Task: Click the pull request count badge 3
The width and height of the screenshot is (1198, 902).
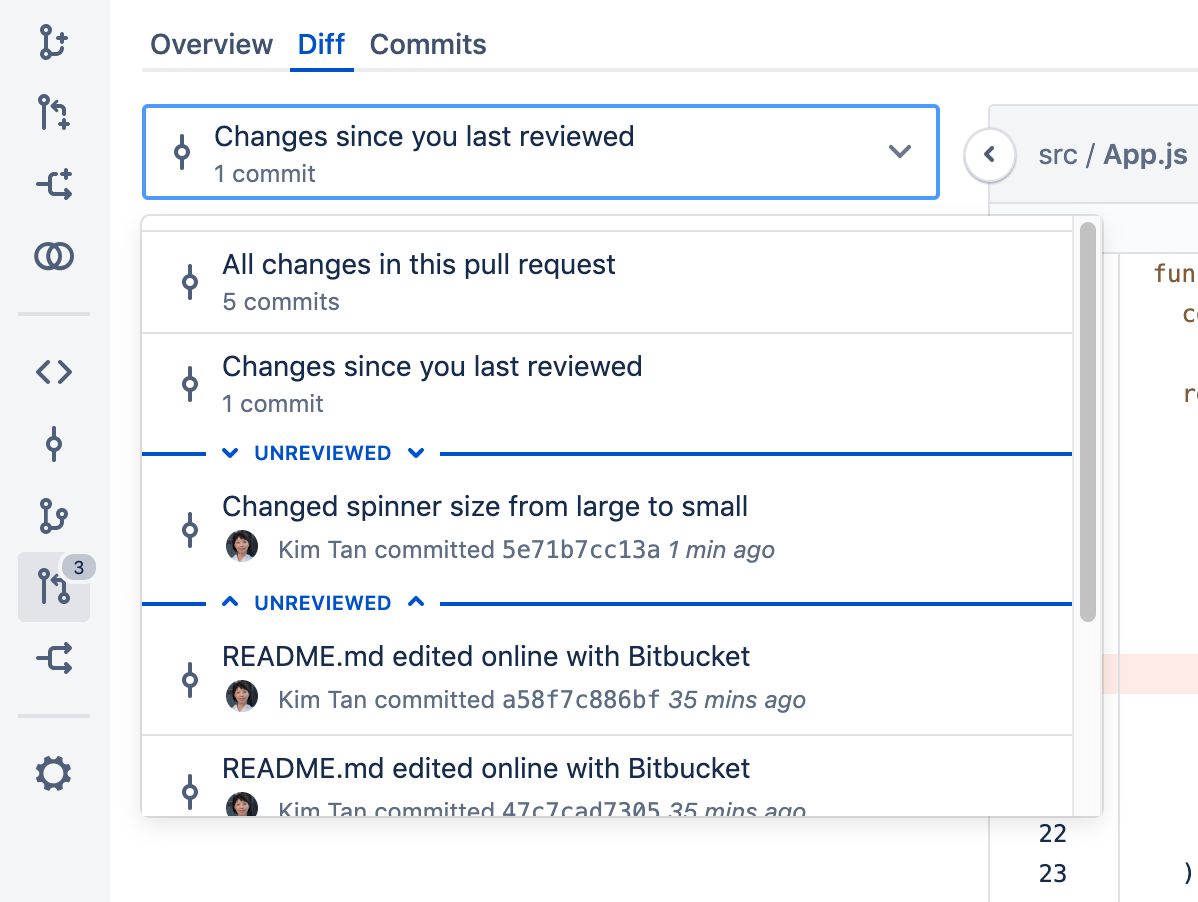Action: tap(79, 567)
